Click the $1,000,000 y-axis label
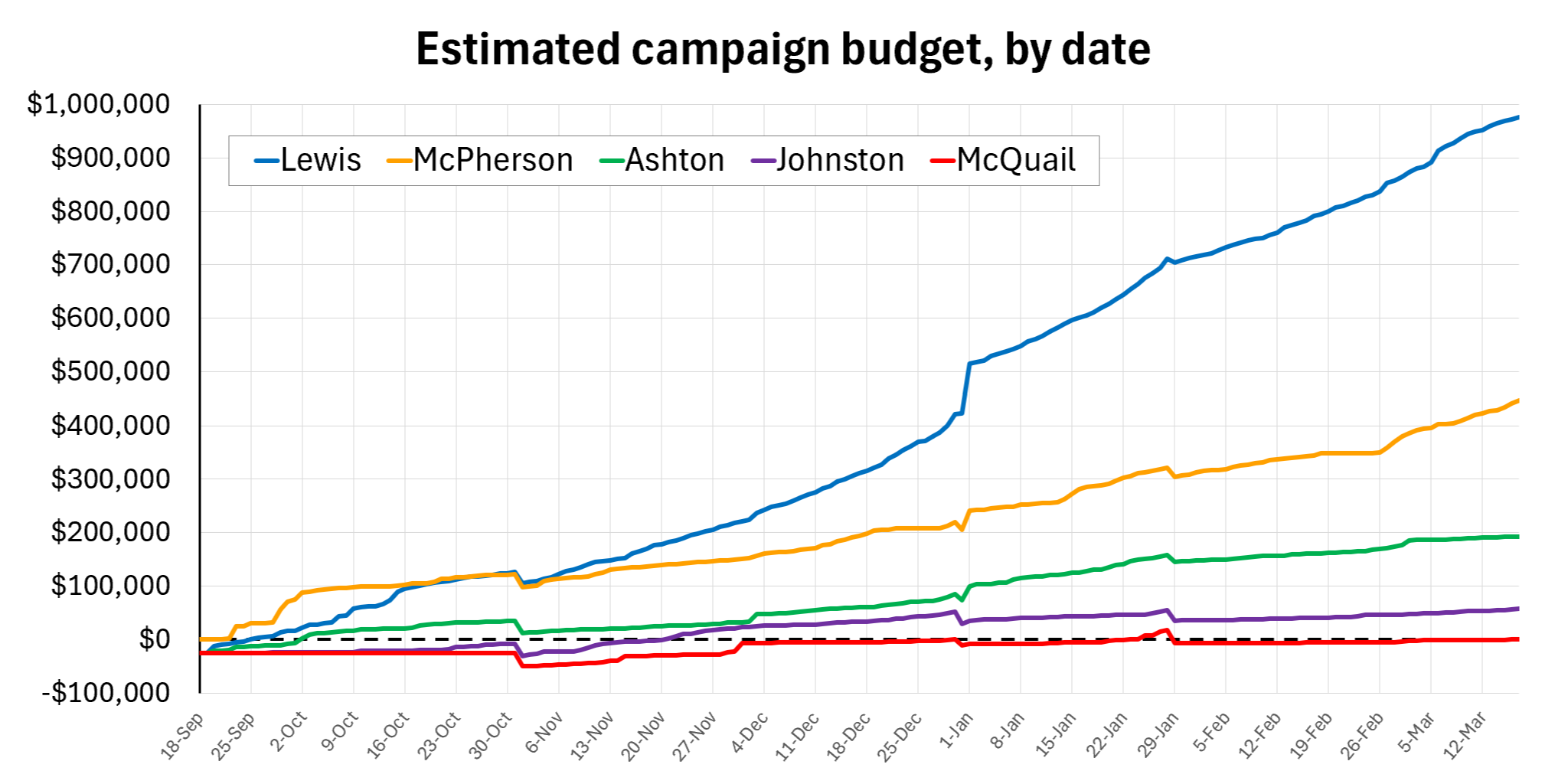The width and height of the screenshot is (1568, 784). [99, 104]
